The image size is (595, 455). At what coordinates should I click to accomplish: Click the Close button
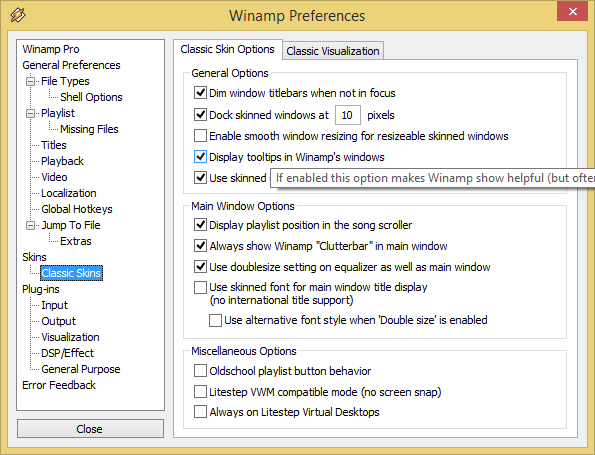(x=90, y=428)
